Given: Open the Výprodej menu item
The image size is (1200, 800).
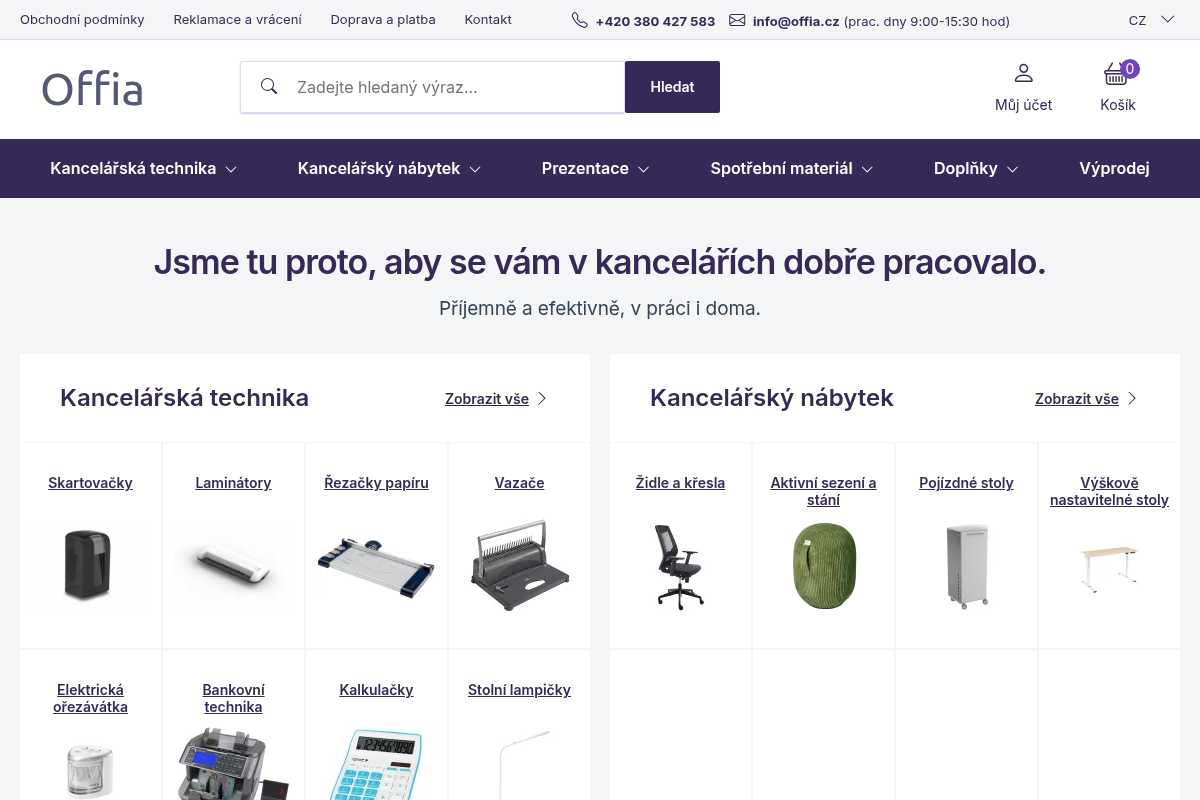Looking at the screenshot, I should pos(1114,168).
